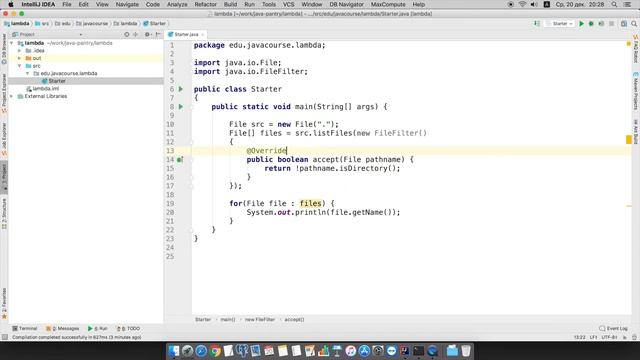Click collapse all icon in Project panel header
640x360 pixels.
[x=136, y=35]
